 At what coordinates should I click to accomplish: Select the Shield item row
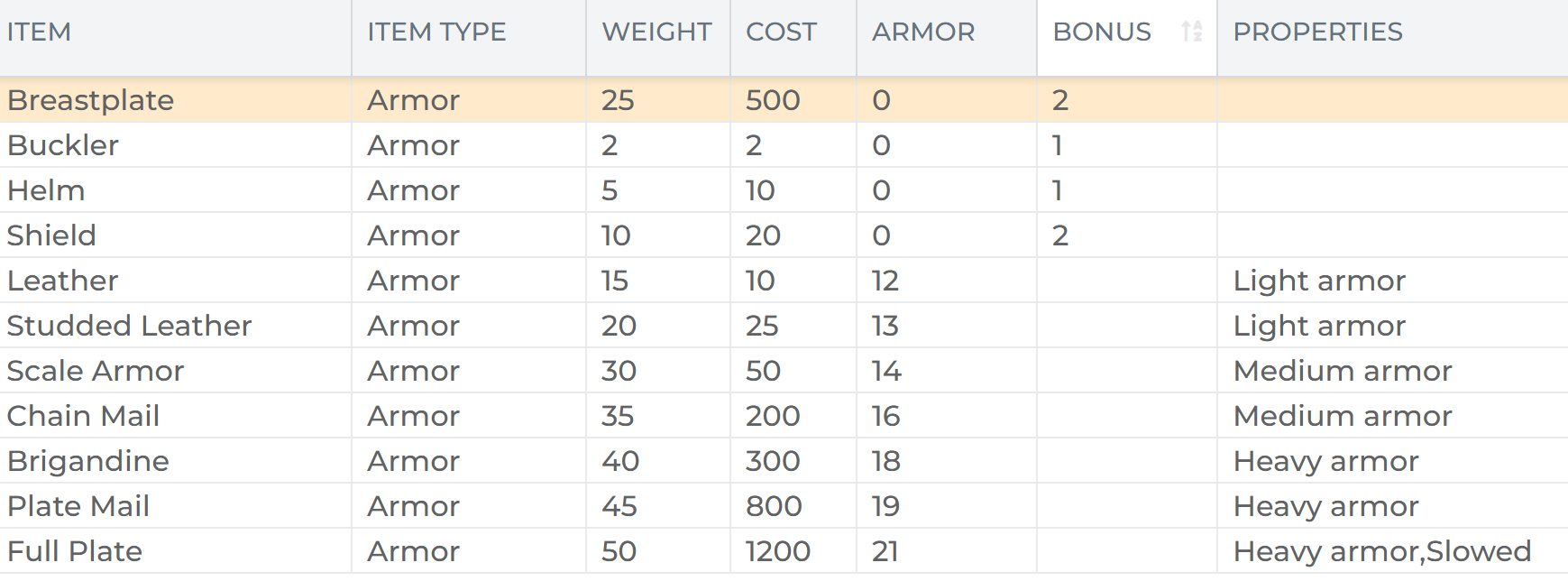tap(784, 235)
